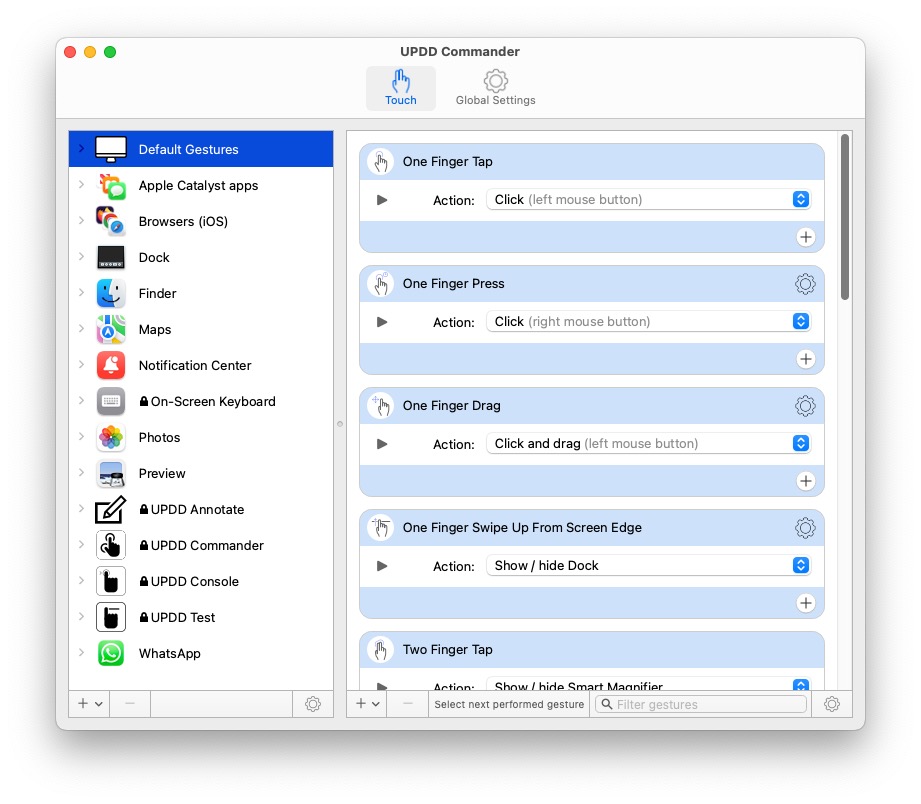Viewport: 921px width, 804px height.
Task: Expand the Finder tree entry
Action: 81,292
